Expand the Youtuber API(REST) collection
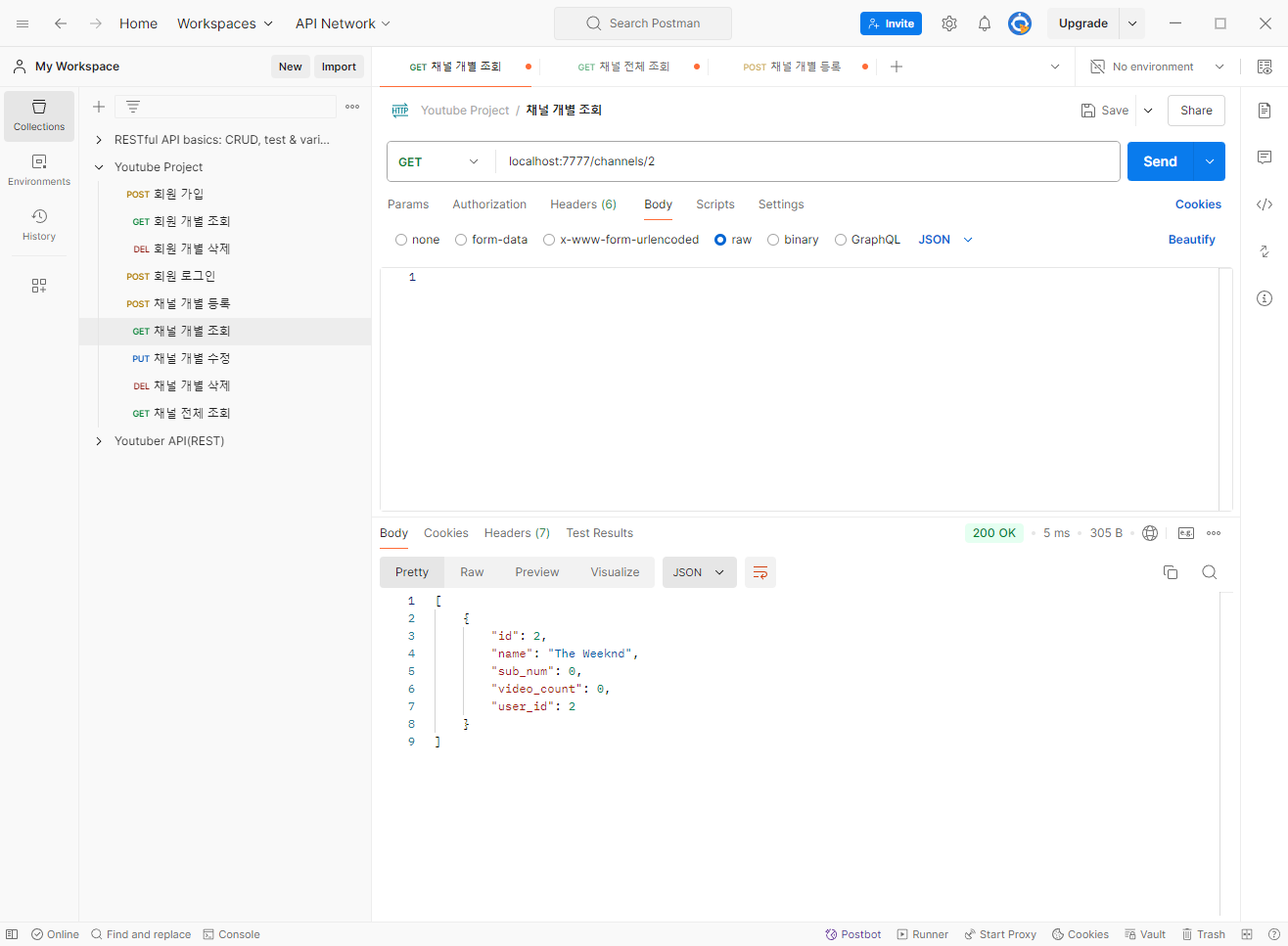The image size is (1288, 946). (99, 441)
